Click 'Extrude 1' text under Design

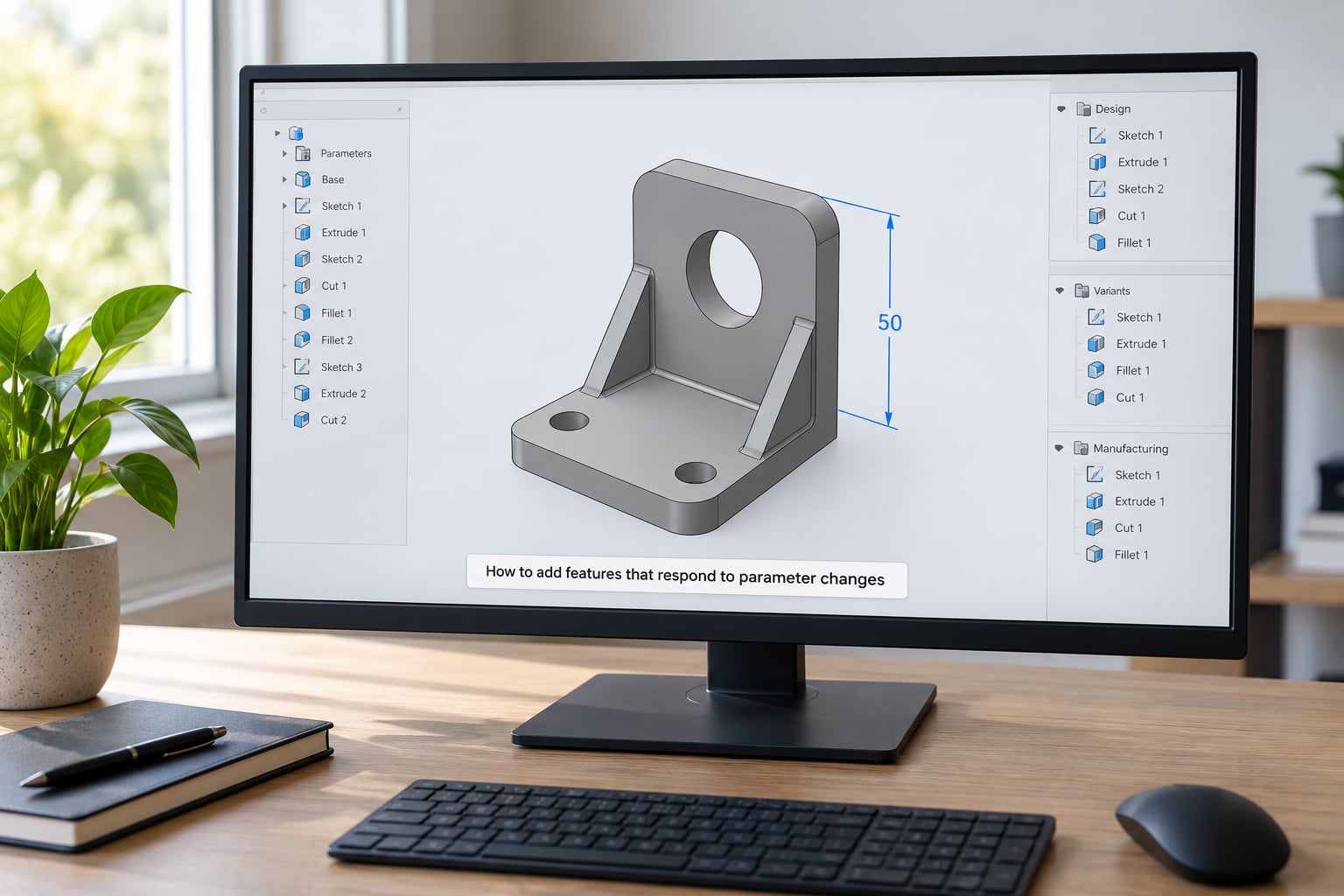click(x=1143, y=162)
